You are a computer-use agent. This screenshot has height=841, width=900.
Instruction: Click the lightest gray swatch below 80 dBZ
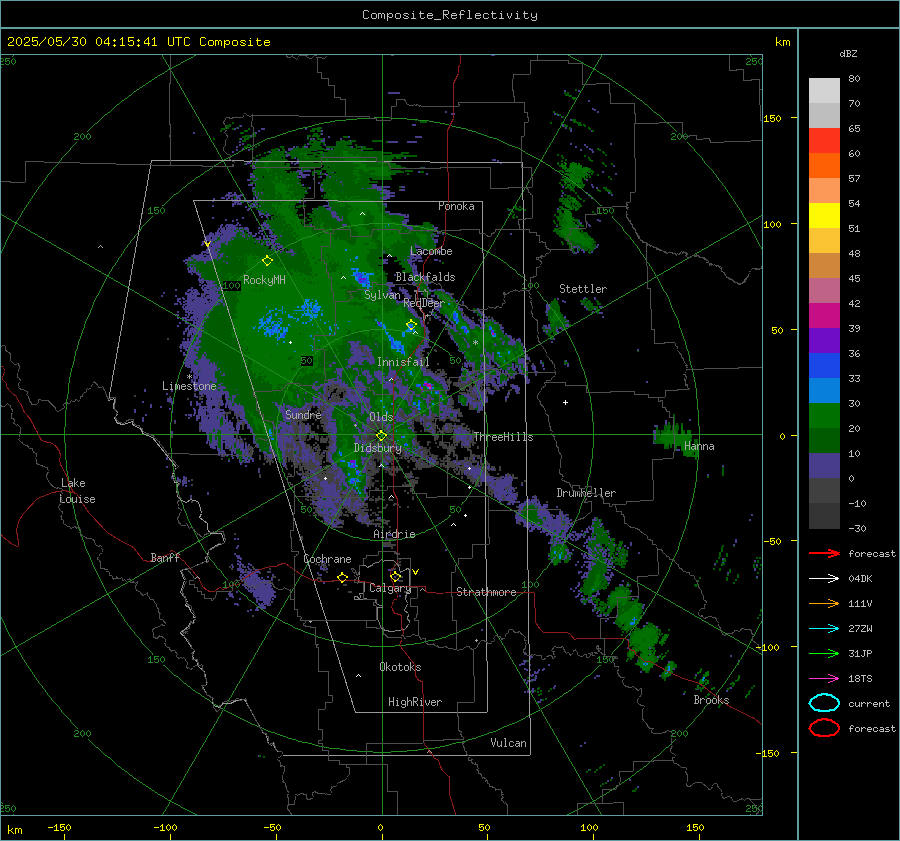pos(824,91)
